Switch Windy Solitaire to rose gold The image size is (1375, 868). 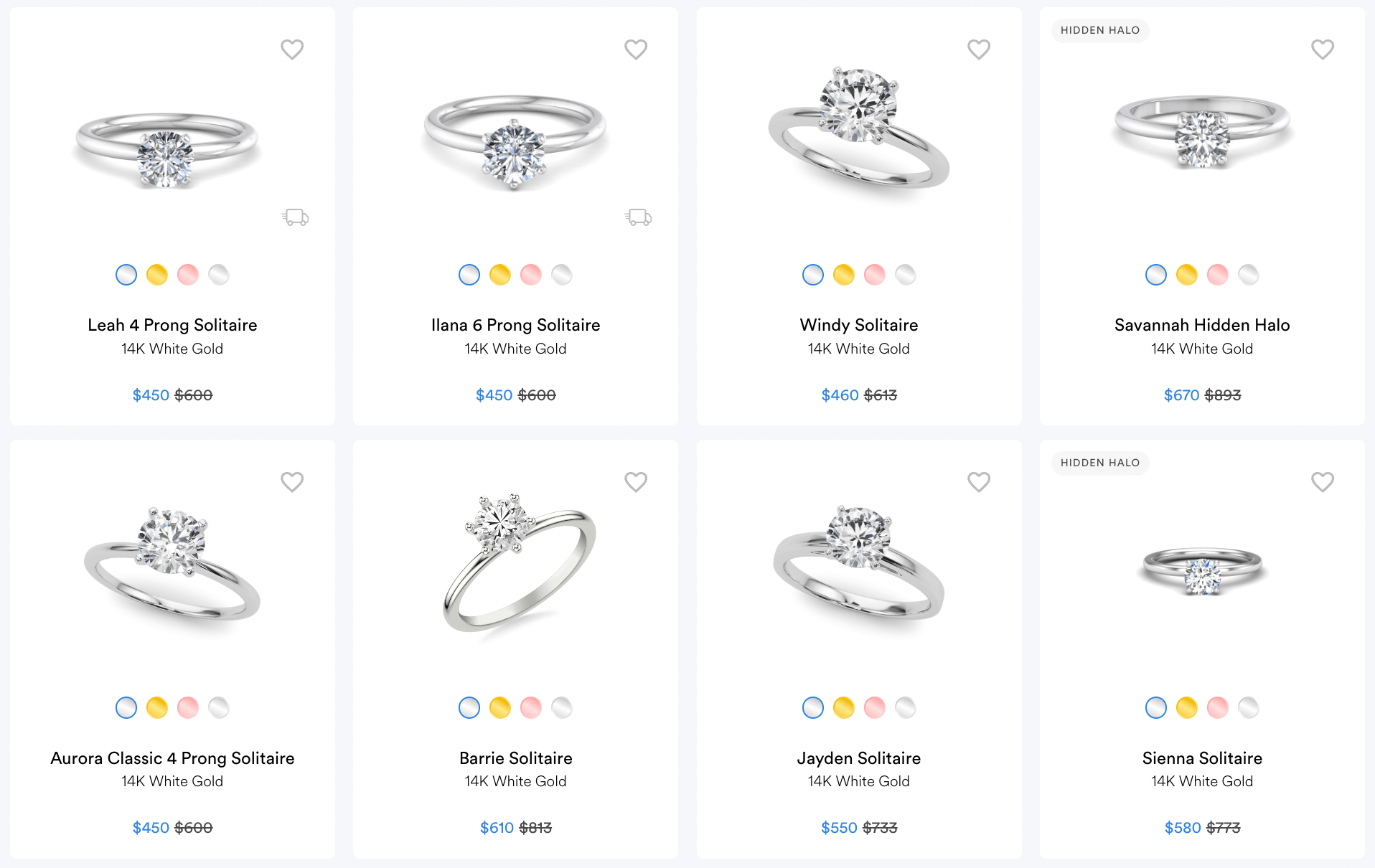[x=875, y=274]
